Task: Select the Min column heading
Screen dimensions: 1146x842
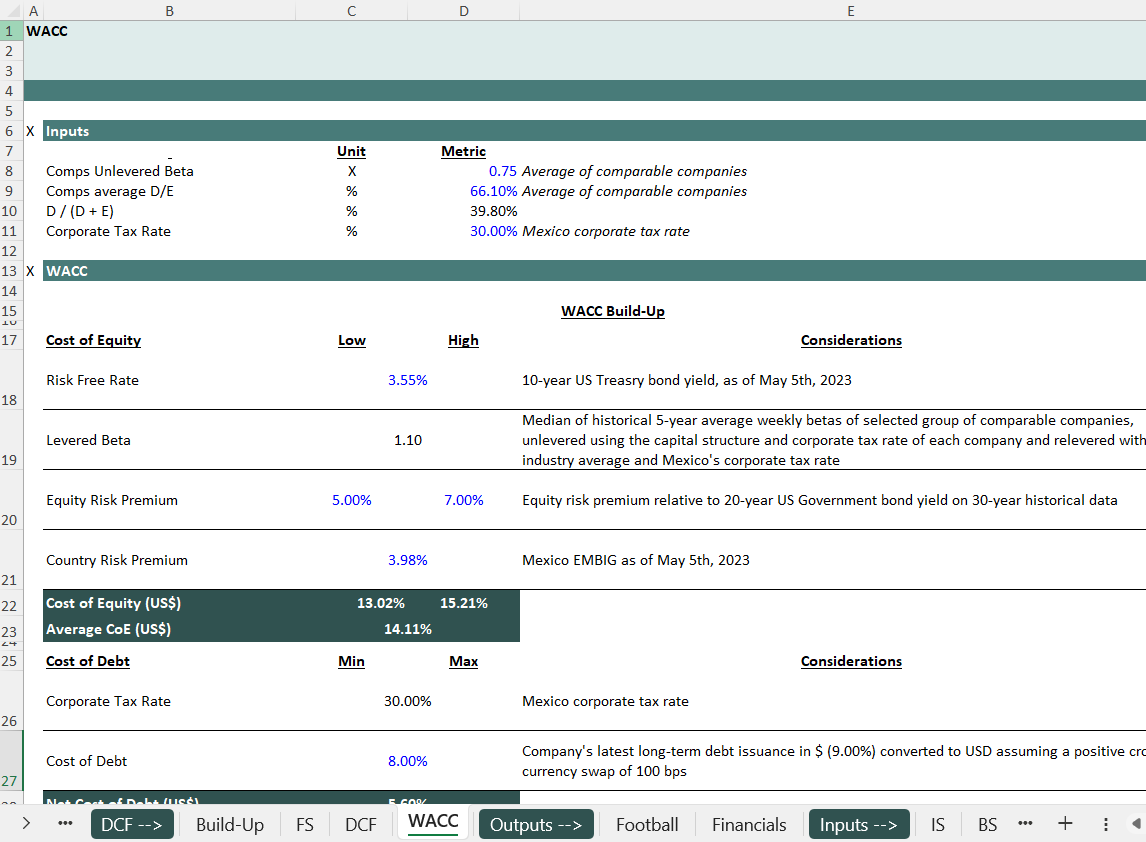Action: click(352, 661)
